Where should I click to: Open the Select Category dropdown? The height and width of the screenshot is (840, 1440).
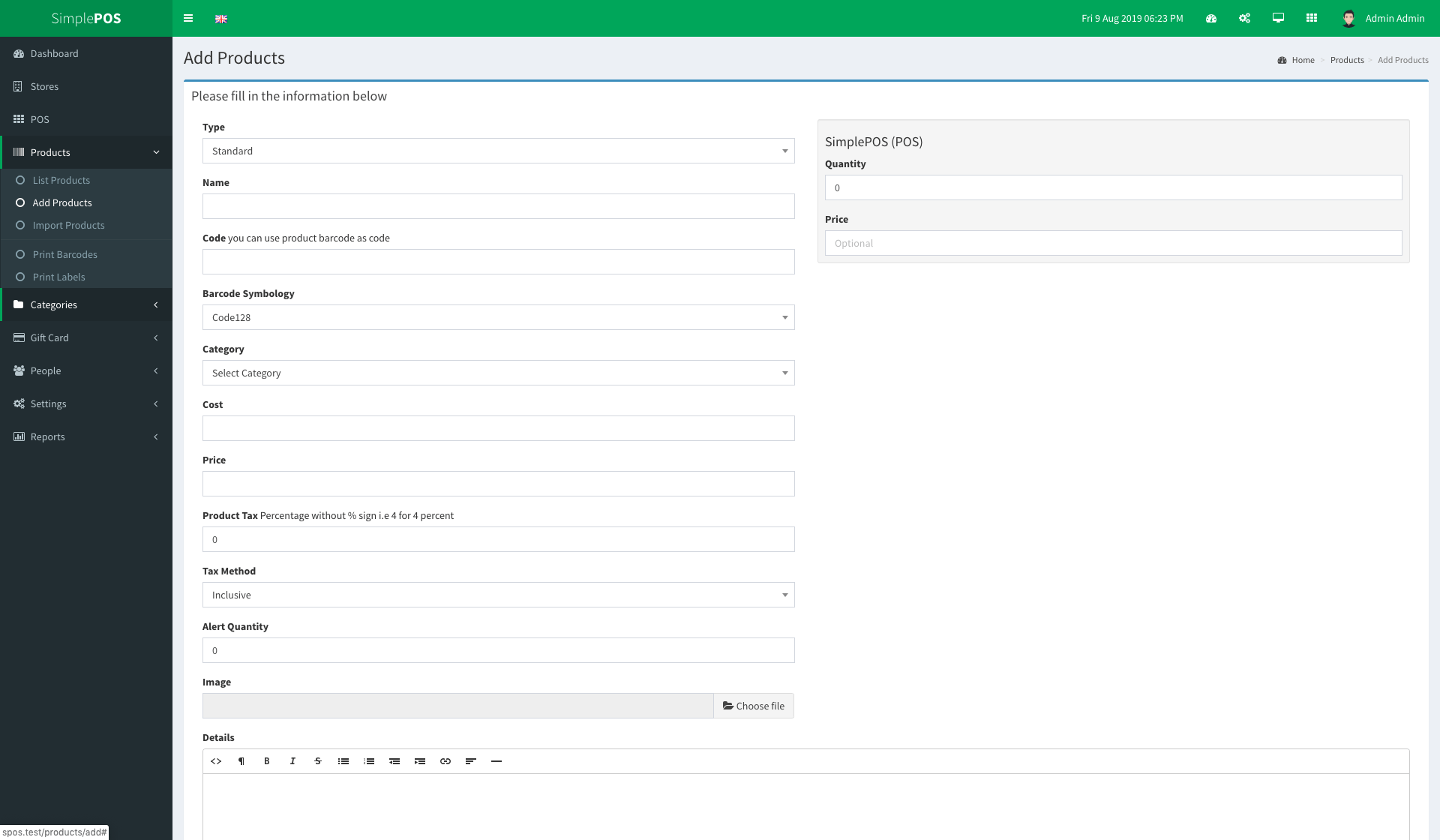[499, 373]
